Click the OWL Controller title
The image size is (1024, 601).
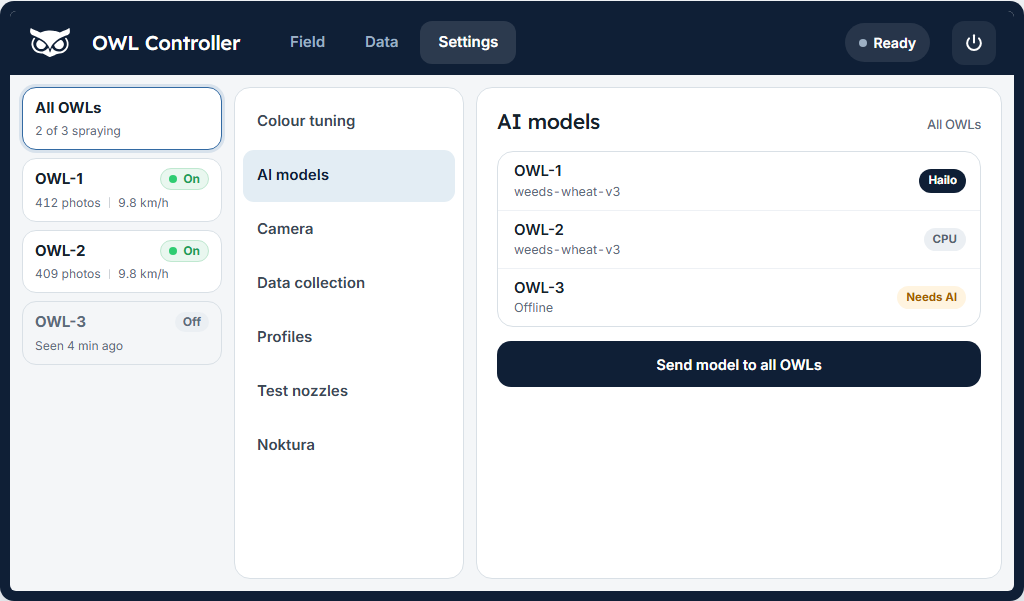tap(166, 43)
